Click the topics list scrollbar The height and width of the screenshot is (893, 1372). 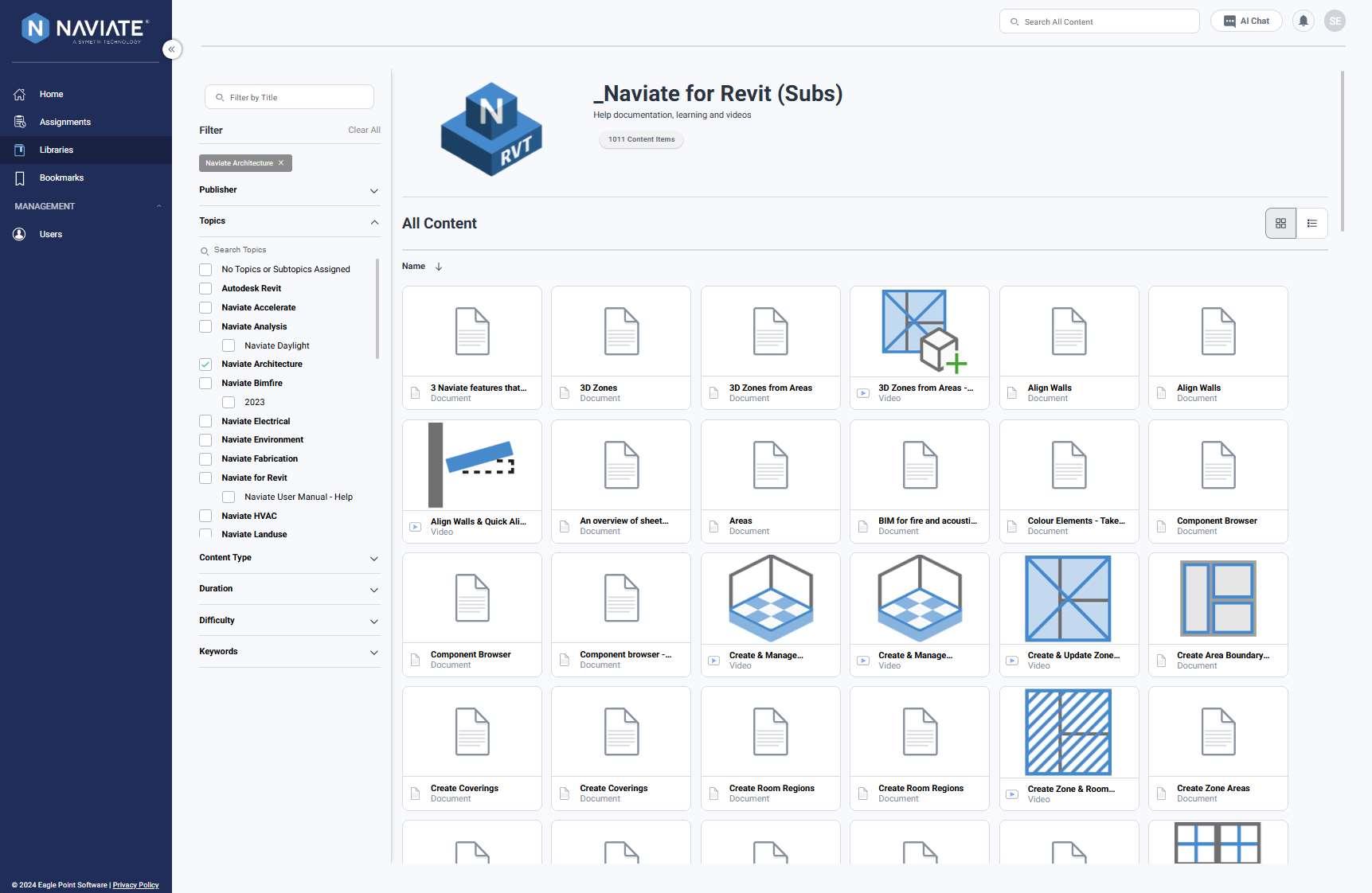pyautogui.click(x=377, y=309)
